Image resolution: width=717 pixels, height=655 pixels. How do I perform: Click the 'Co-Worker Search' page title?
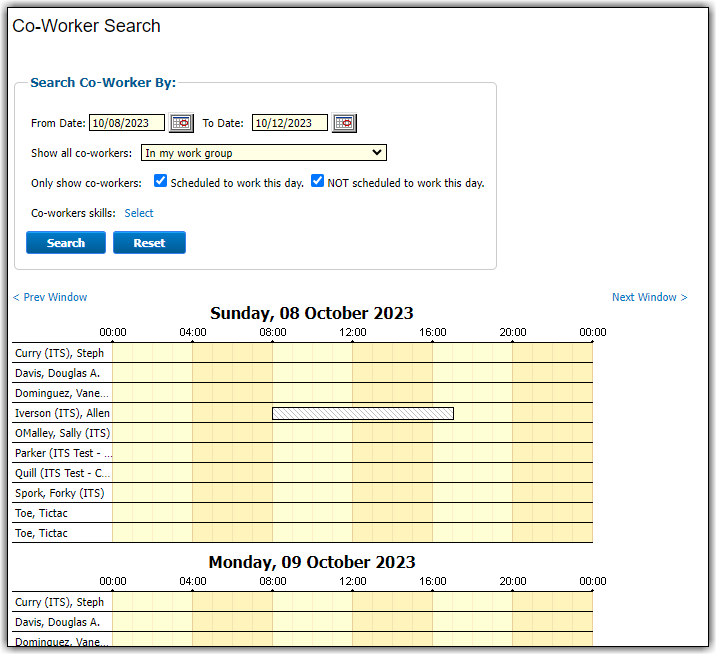pyautogui.click(x=86, y=26)
